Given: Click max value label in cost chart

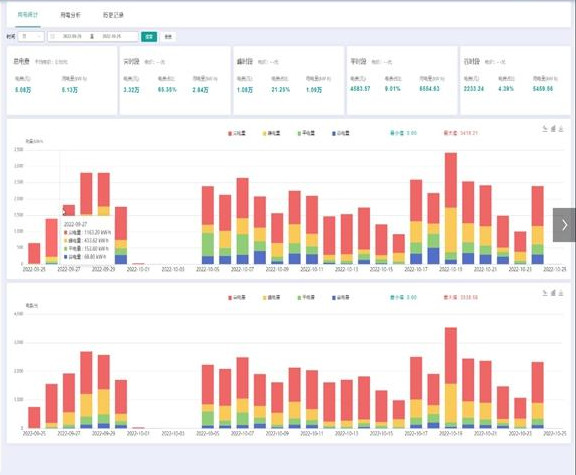Looking at the screenshot, I should click(461, 297).
